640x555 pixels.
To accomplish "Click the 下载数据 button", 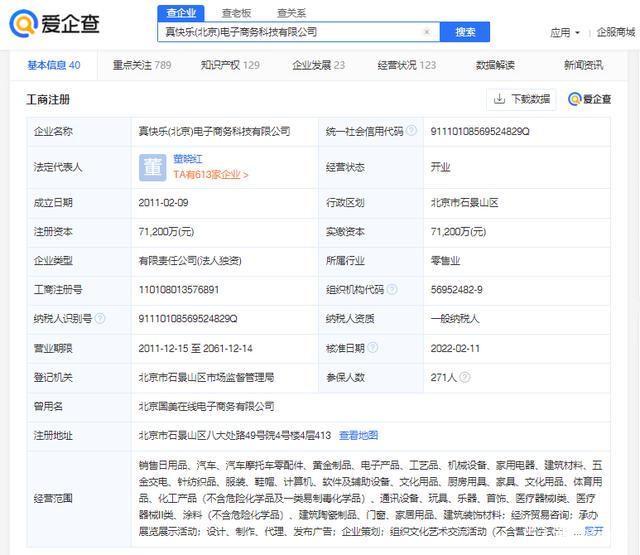I will [x=521, y=99].
